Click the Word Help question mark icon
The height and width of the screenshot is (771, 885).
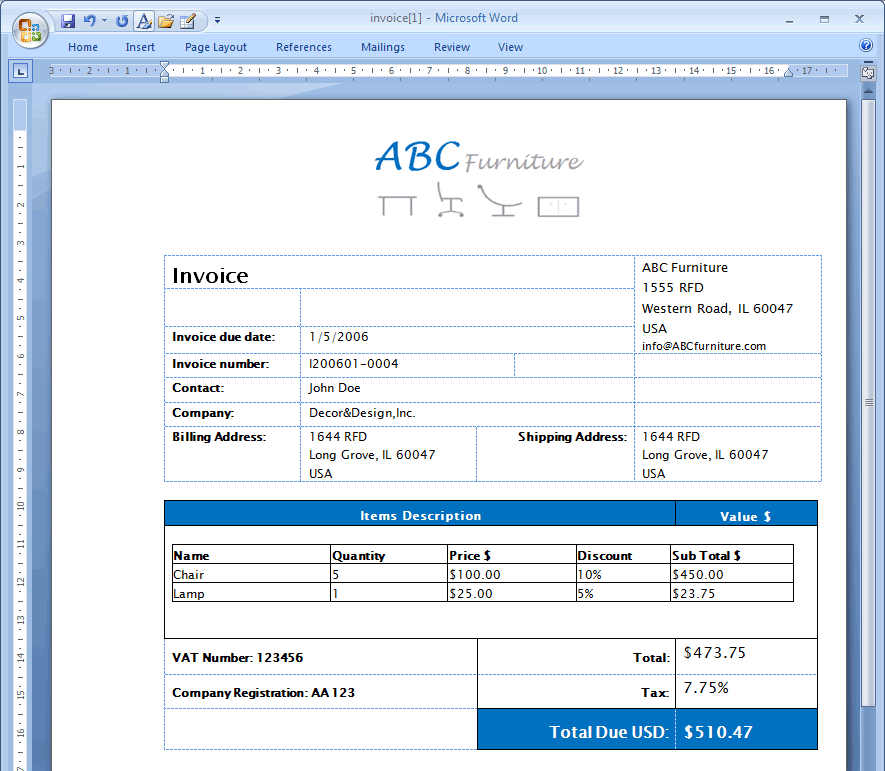pyautogui.click(x=866, y=45)
